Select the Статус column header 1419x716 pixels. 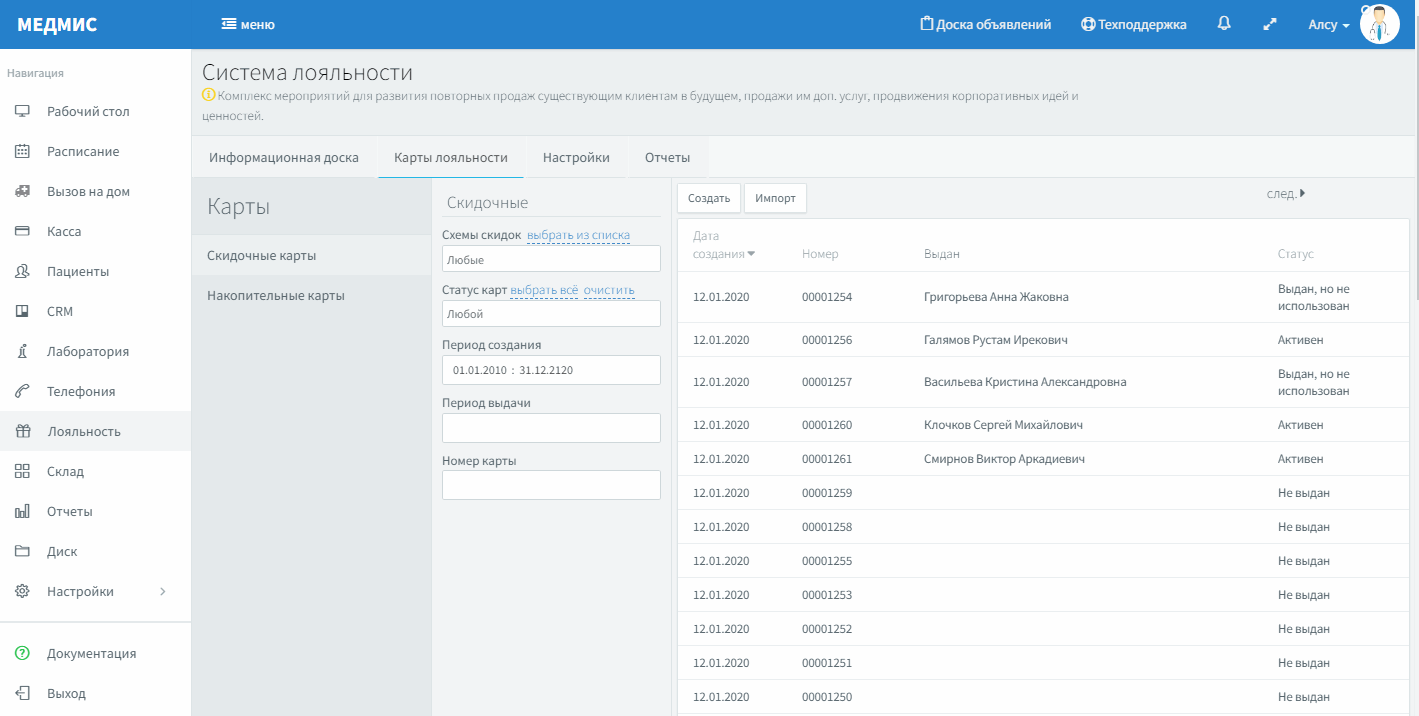click(x=1296, y=254)
